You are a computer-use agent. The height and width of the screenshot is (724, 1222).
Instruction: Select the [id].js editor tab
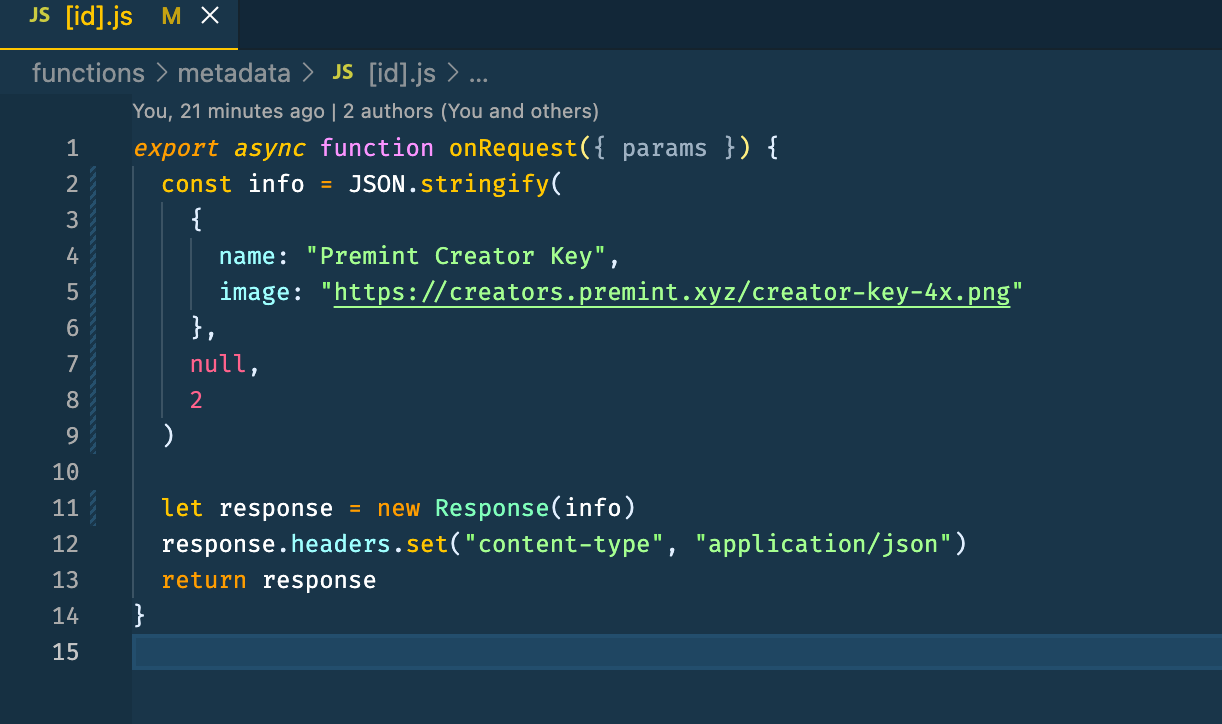point(100,16)
